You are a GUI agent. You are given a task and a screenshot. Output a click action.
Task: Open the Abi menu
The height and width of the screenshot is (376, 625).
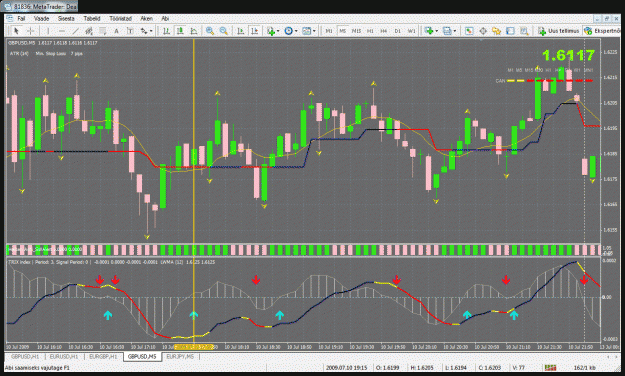pyautogui.click(x=165, y=18)
